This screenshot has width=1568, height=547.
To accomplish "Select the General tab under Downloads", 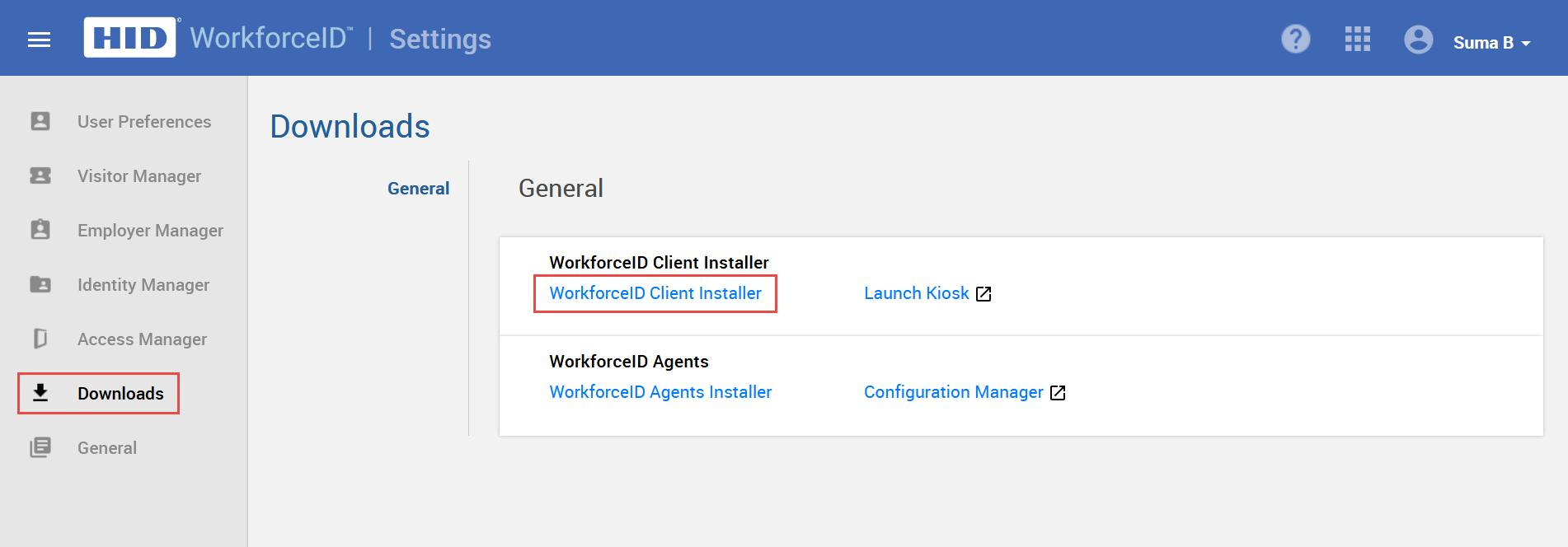I will click(418, 189).
